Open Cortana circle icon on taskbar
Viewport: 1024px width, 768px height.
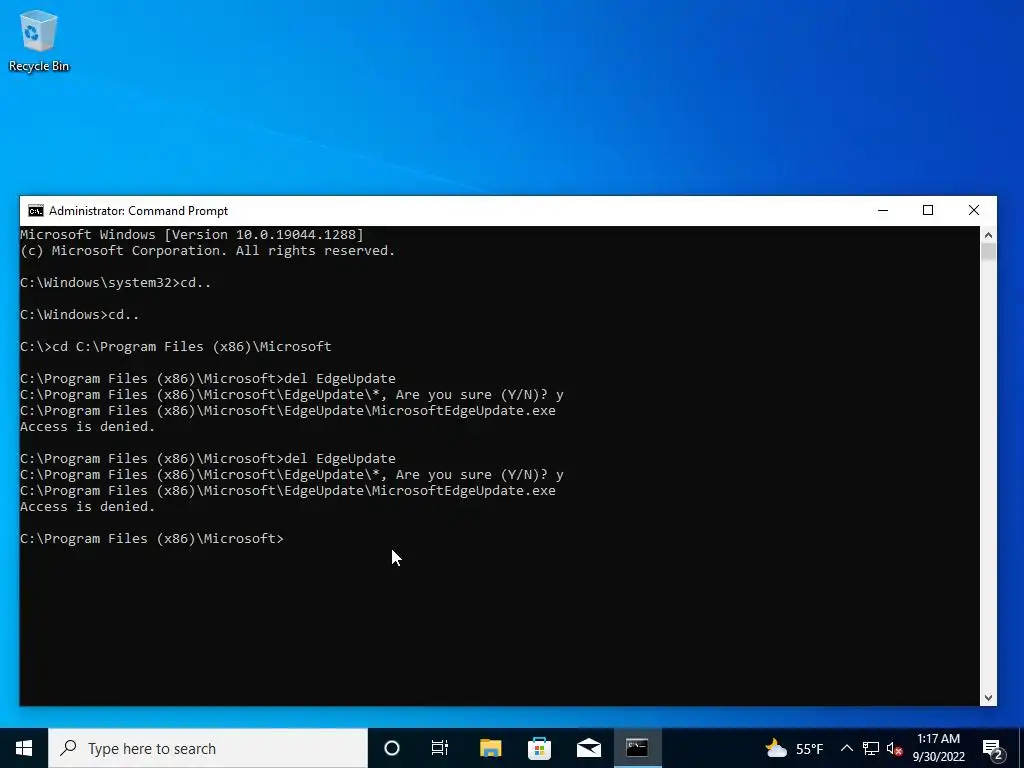[x=392, y=748]
